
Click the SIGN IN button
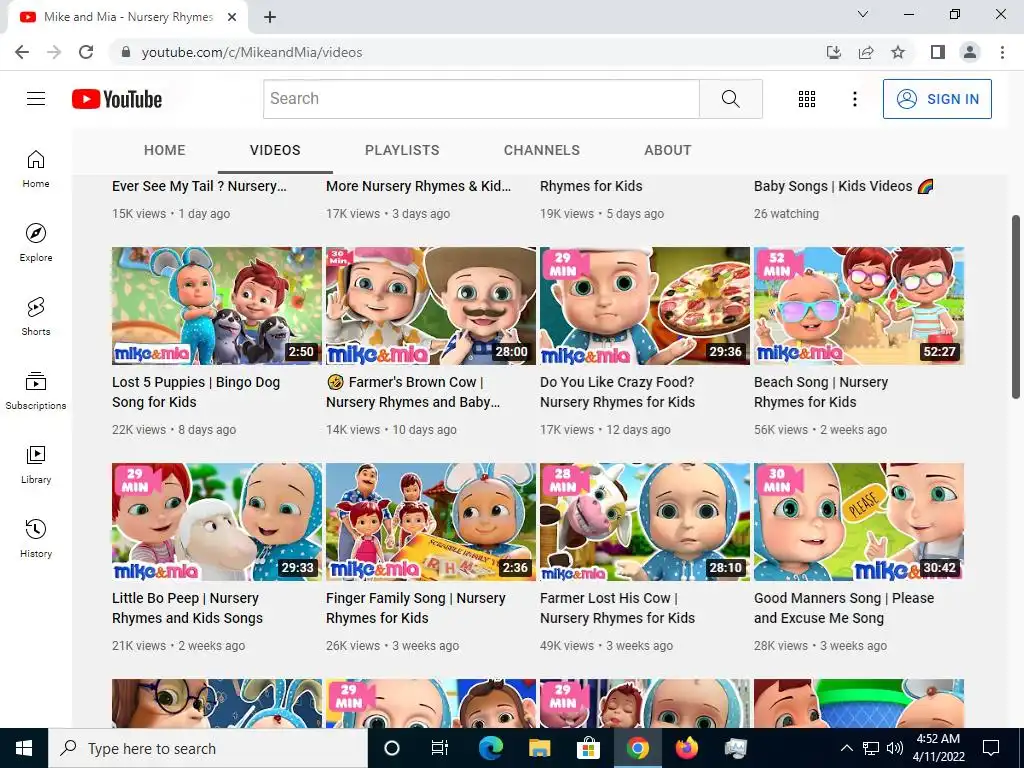pos(937,99)
